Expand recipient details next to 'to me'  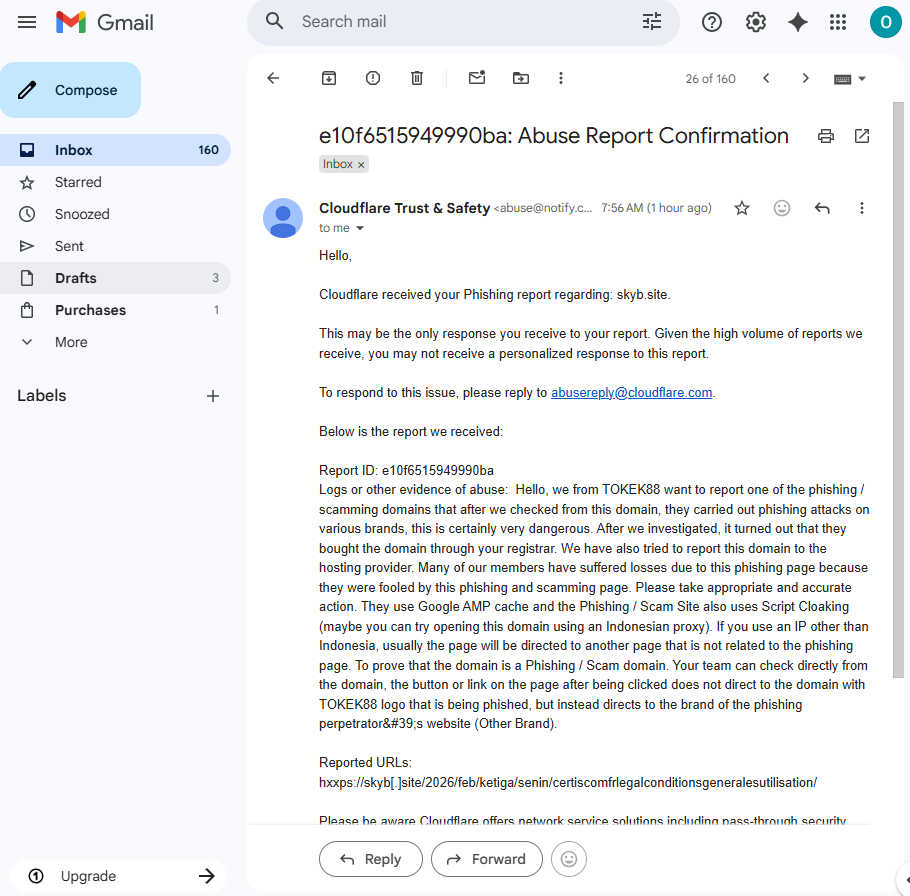360,228
